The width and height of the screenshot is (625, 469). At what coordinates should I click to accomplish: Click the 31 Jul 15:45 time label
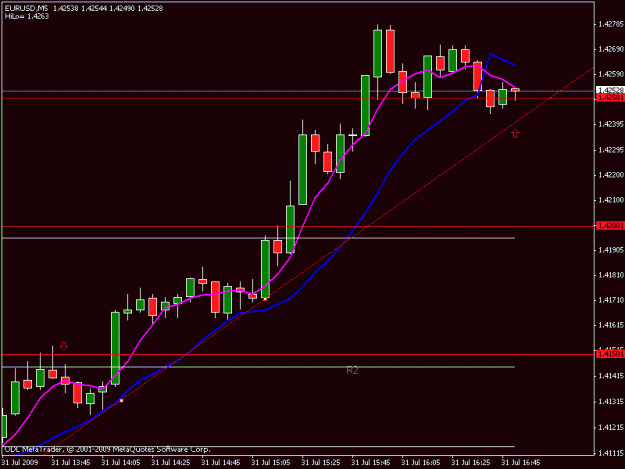coord(371,463)
